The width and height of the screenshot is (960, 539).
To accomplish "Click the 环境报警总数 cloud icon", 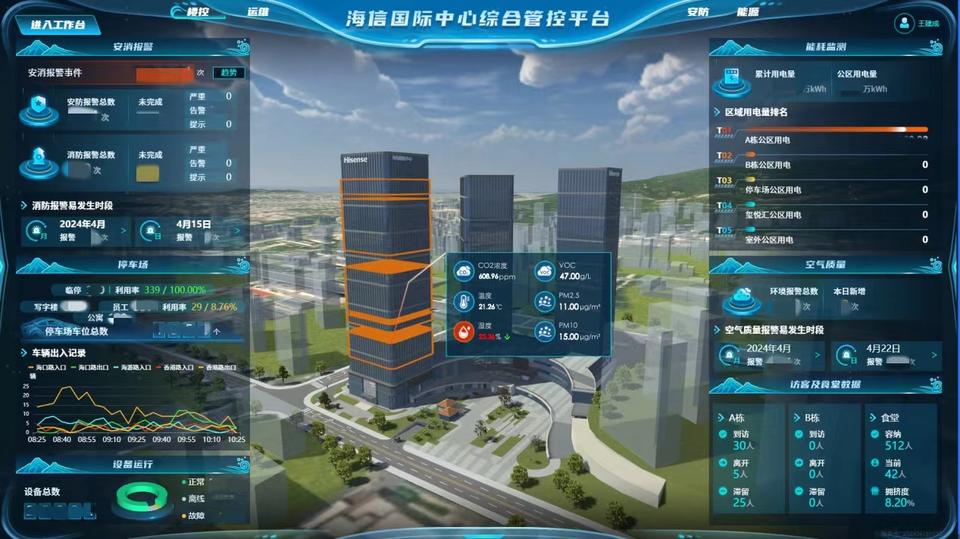I will click(x=743, y=296).
